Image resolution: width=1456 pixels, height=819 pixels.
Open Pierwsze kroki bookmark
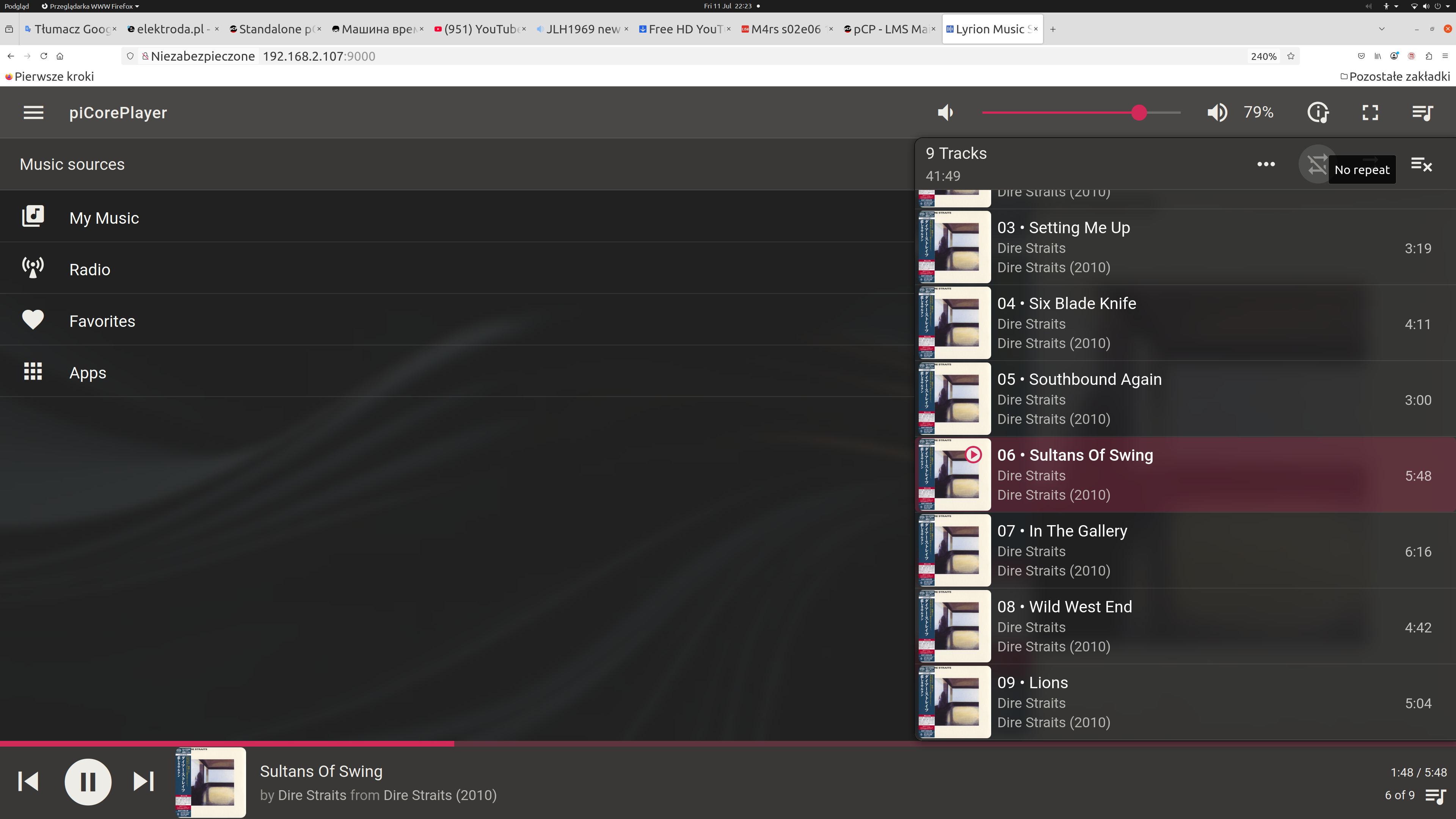(49, 76)
